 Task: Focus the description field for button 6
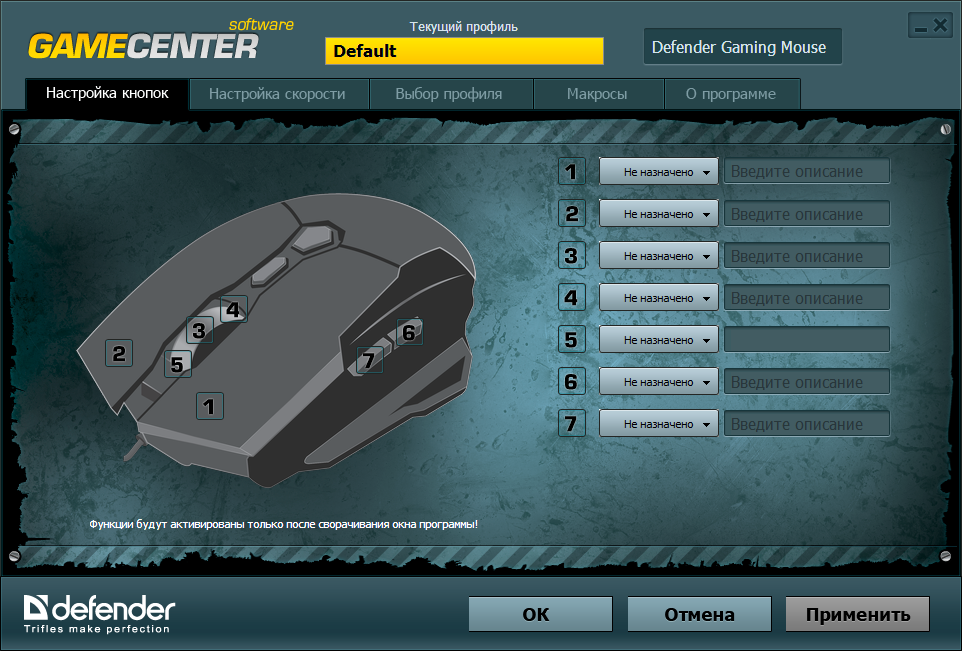click(807, 382)
